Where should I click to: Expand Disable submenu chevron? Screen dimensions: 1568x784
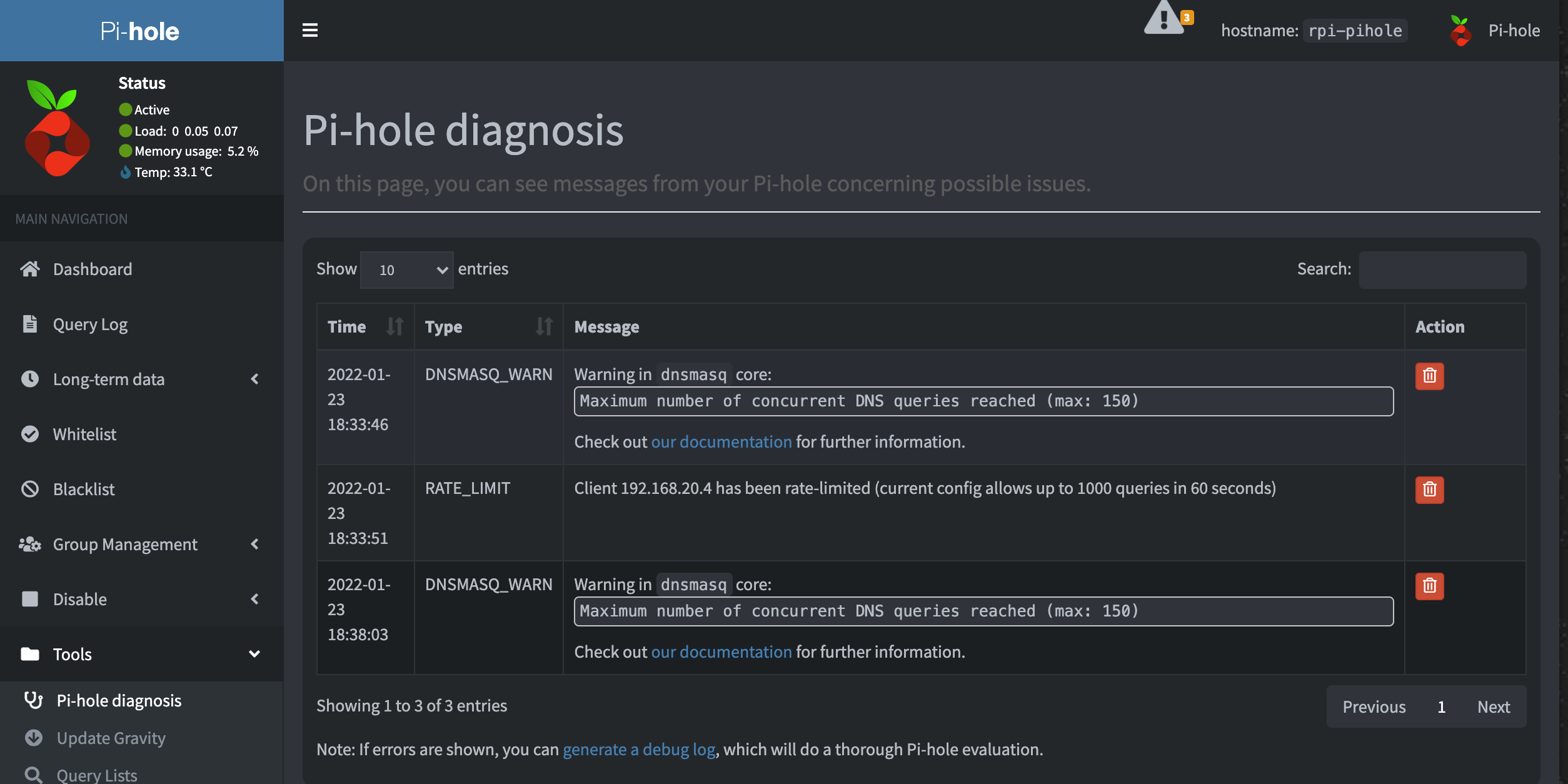click(x=254, y=599)
